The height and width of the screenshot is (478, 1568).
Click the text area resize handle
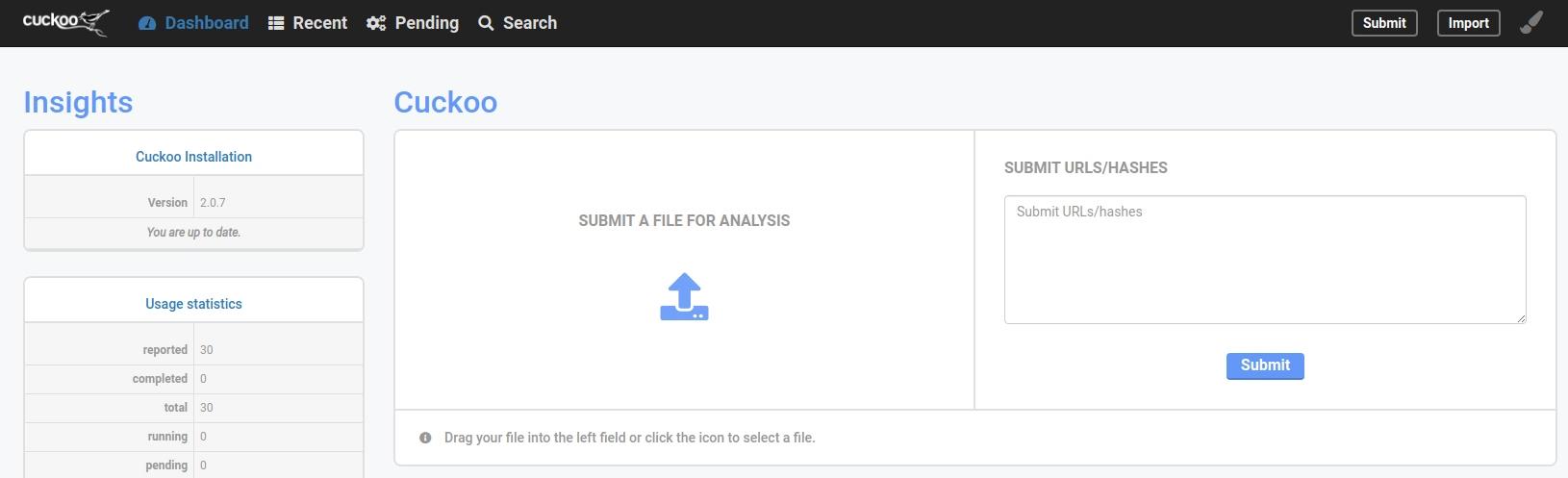click(1521, 318)
